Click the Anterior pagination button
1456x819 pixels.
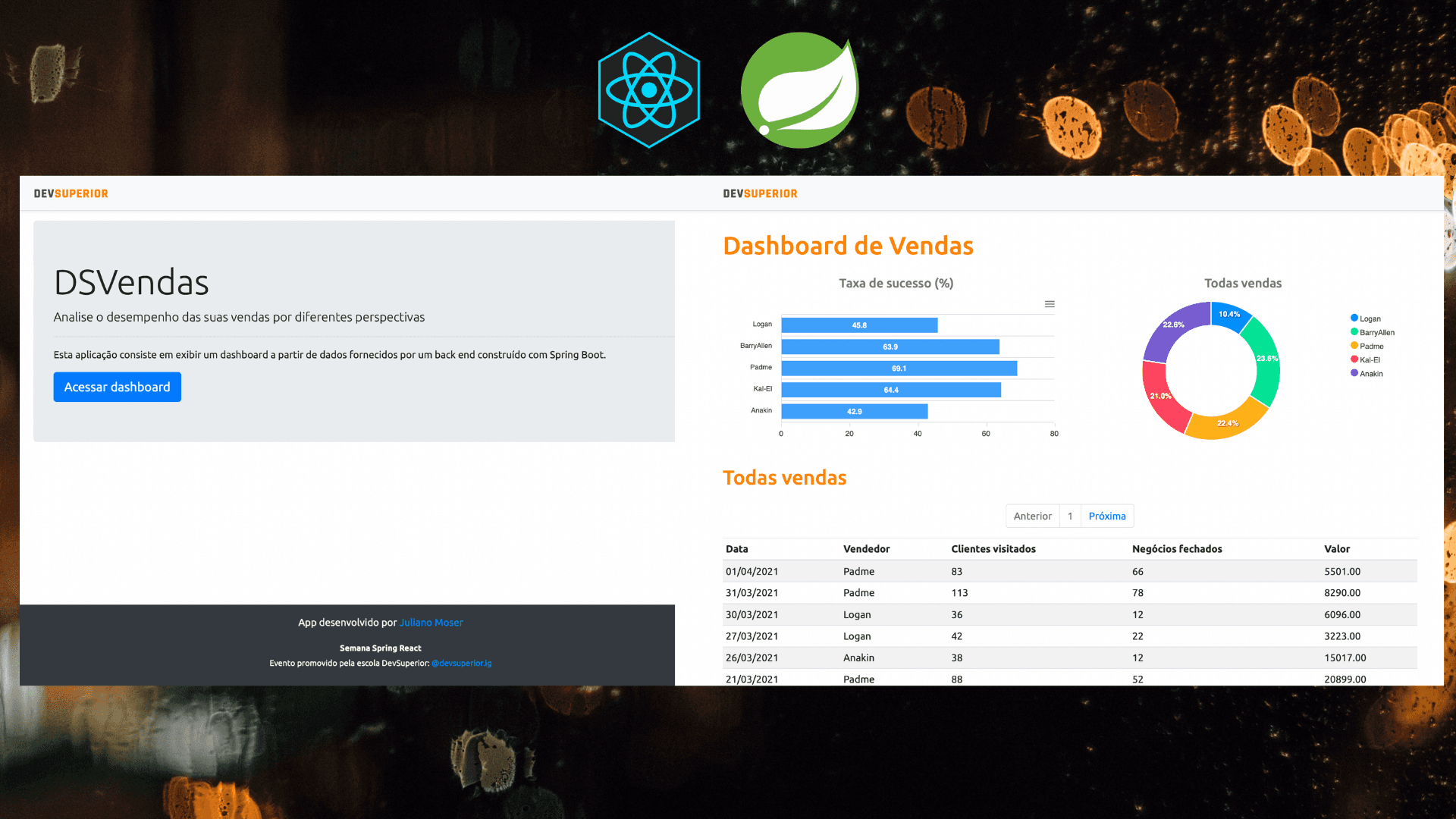coord(1032,516)
